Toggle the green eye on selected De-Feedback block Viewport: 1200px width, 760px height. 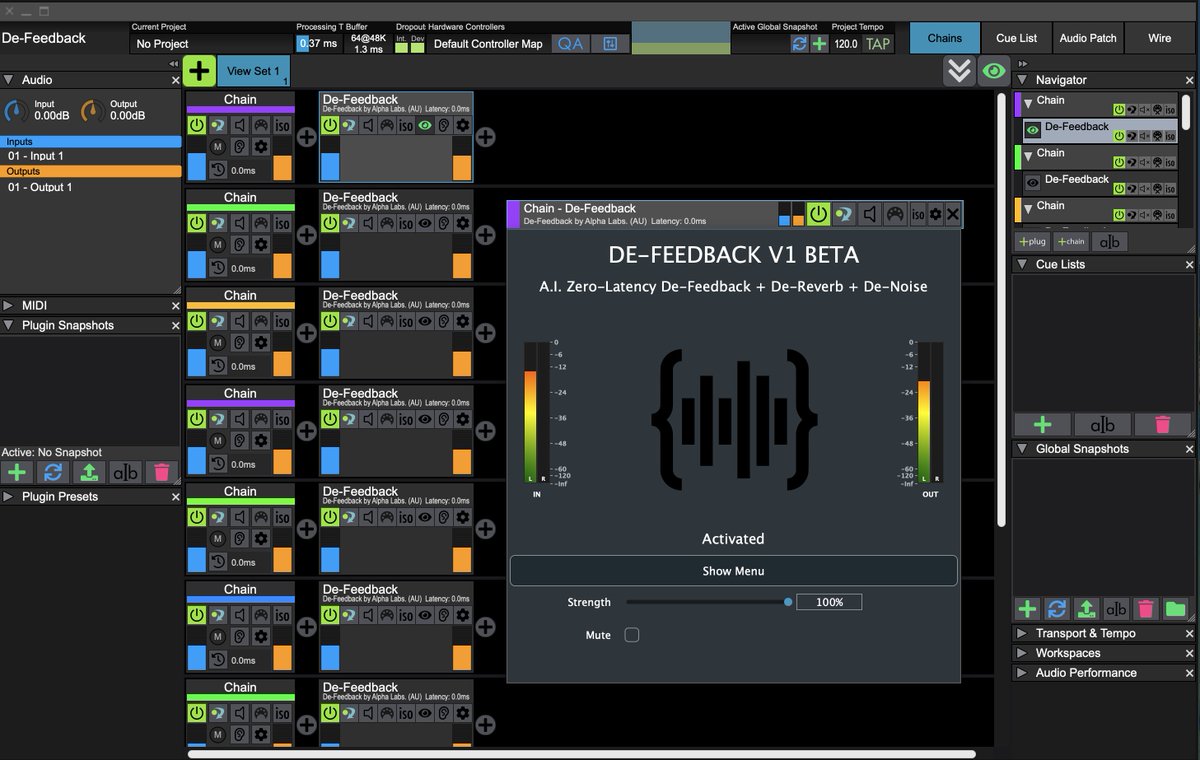pos(425,125)
